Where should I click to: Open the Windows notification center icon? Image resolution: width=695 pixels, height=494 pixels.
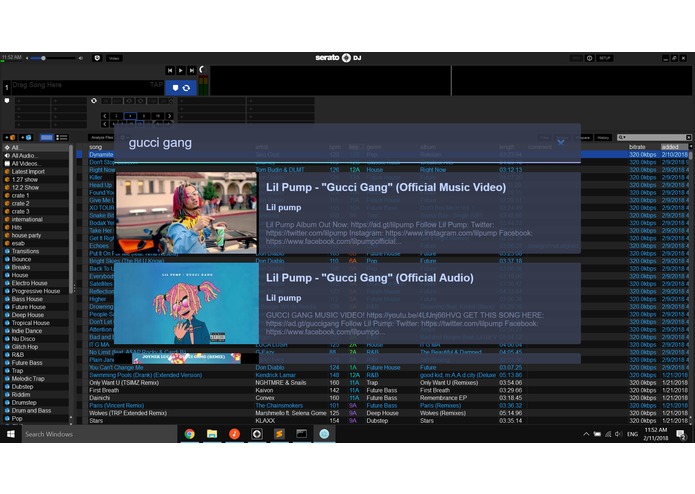(681, 435)
